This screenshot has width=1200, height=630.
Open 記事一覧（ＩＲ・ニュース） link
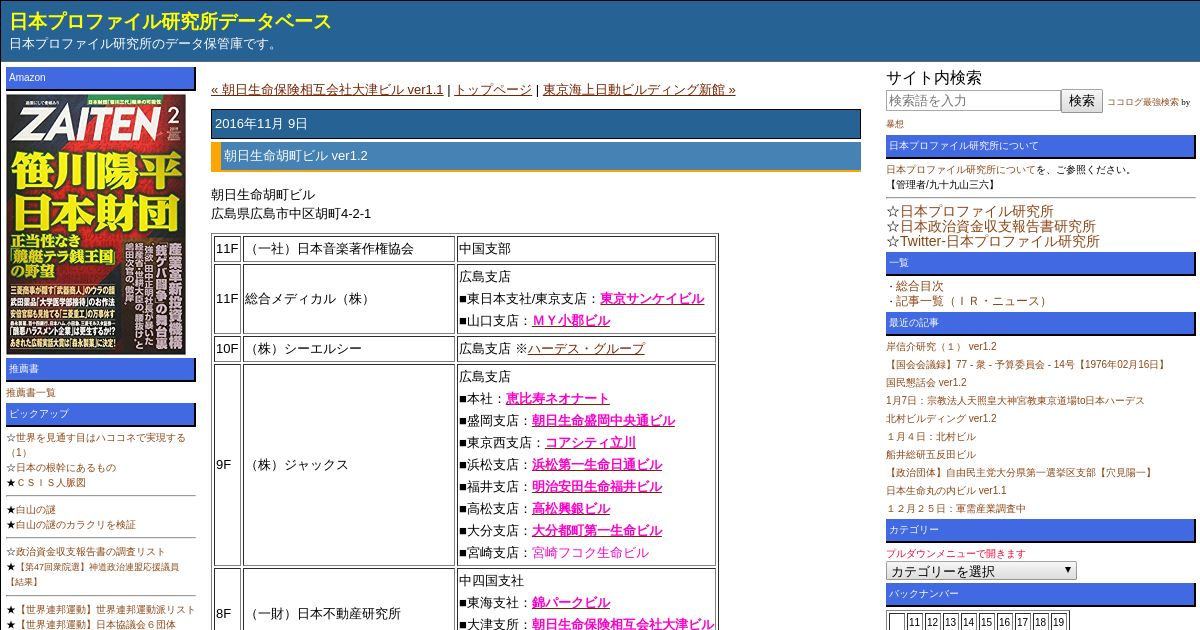(x=972, y=301)
